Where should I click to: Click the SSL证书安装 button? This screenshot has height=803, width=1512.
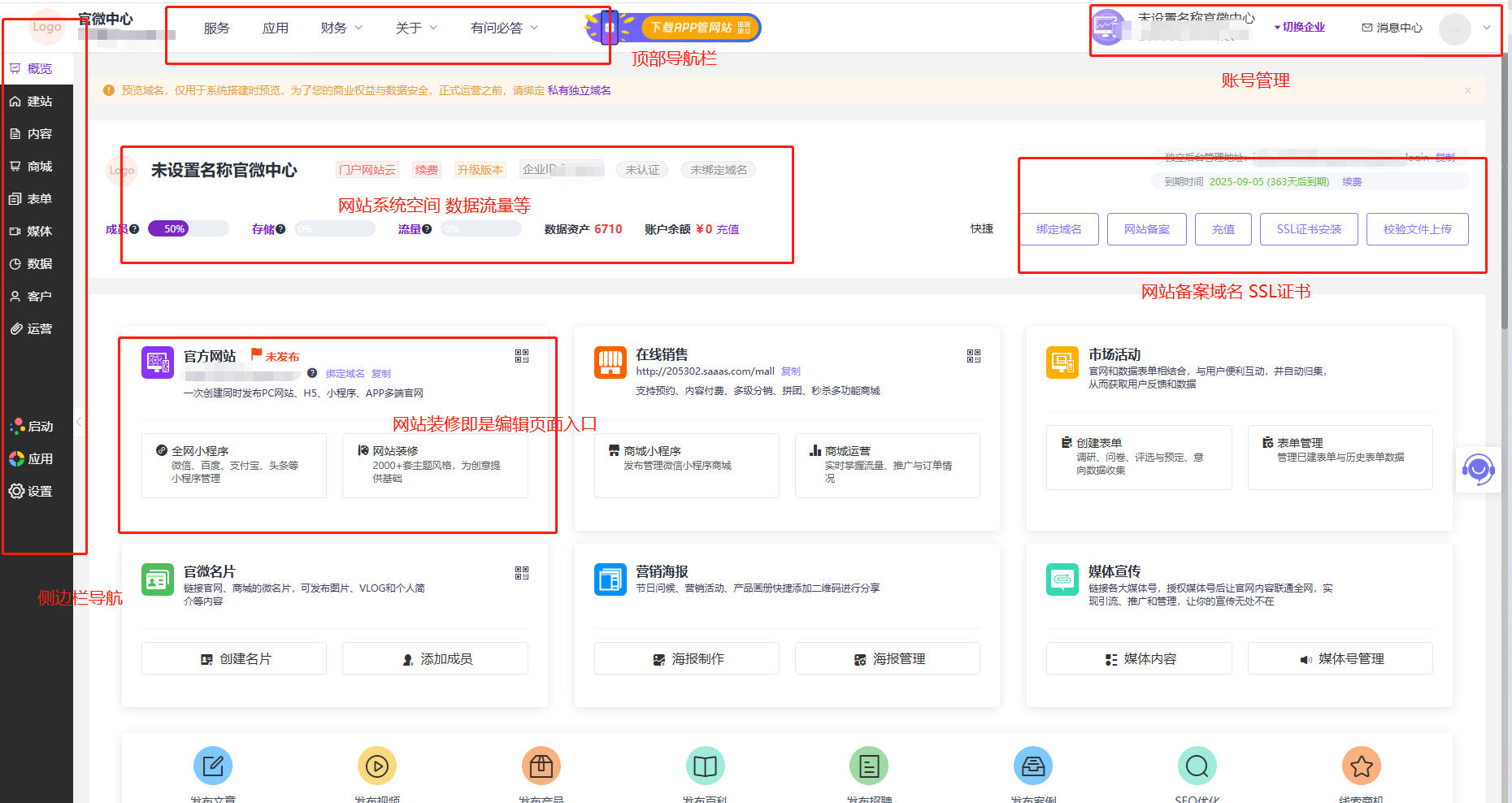[1309, 229]
